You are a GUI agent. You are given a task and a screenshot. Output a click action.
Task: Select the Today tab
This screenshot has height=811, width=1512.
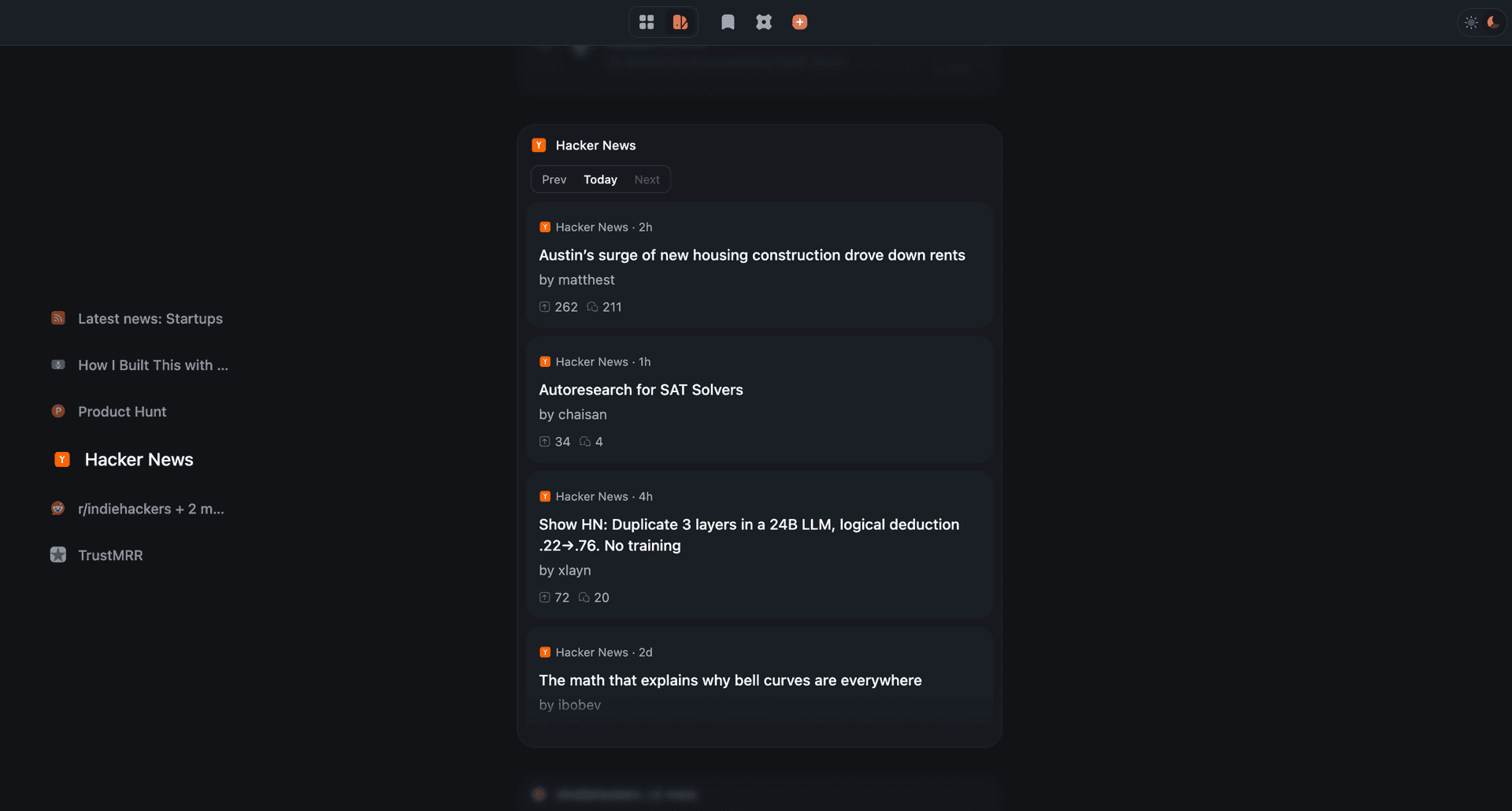click(600, 180)
